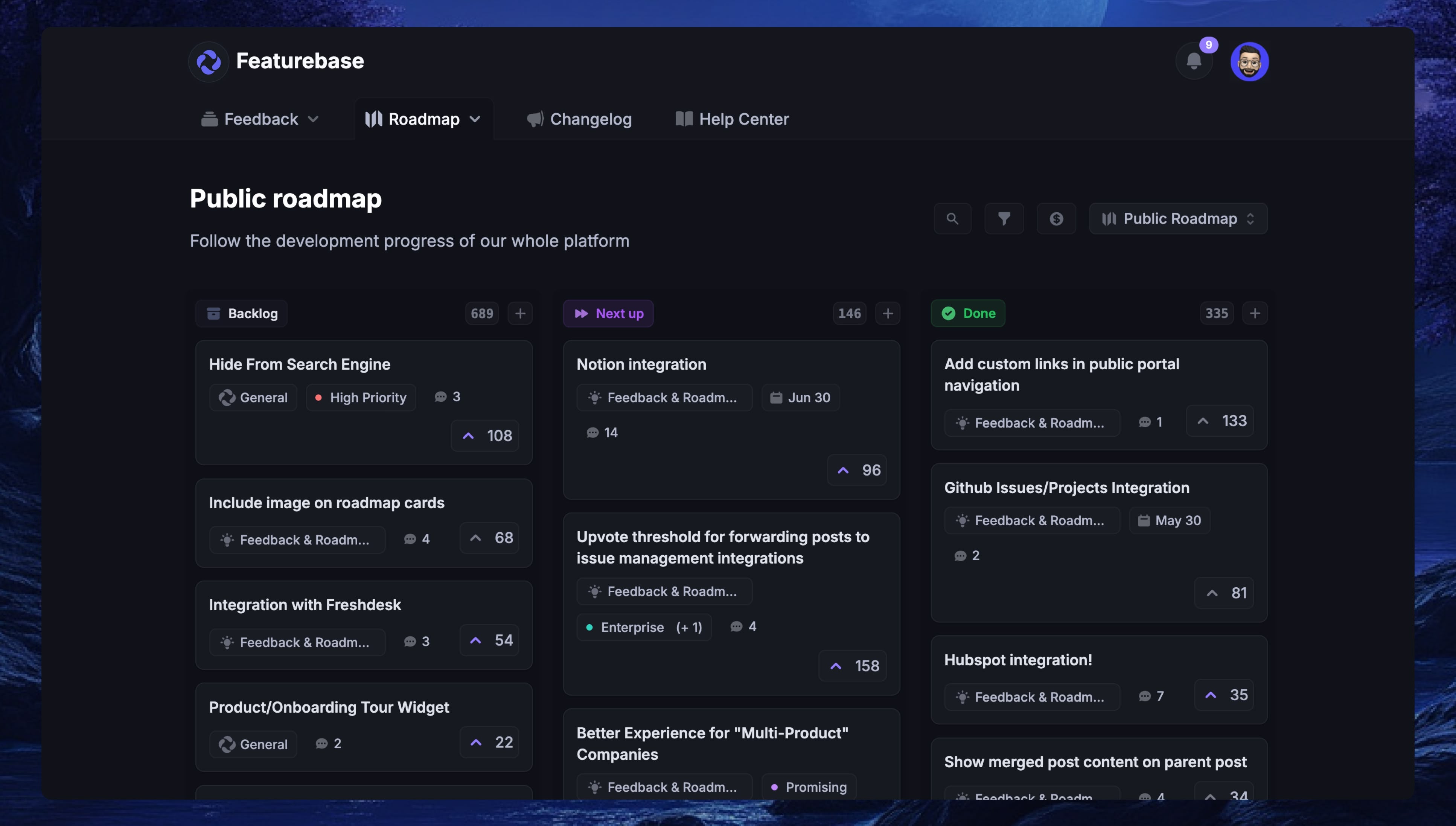Click comment count 4 on roadmap cards post

(x=417, y=539)
